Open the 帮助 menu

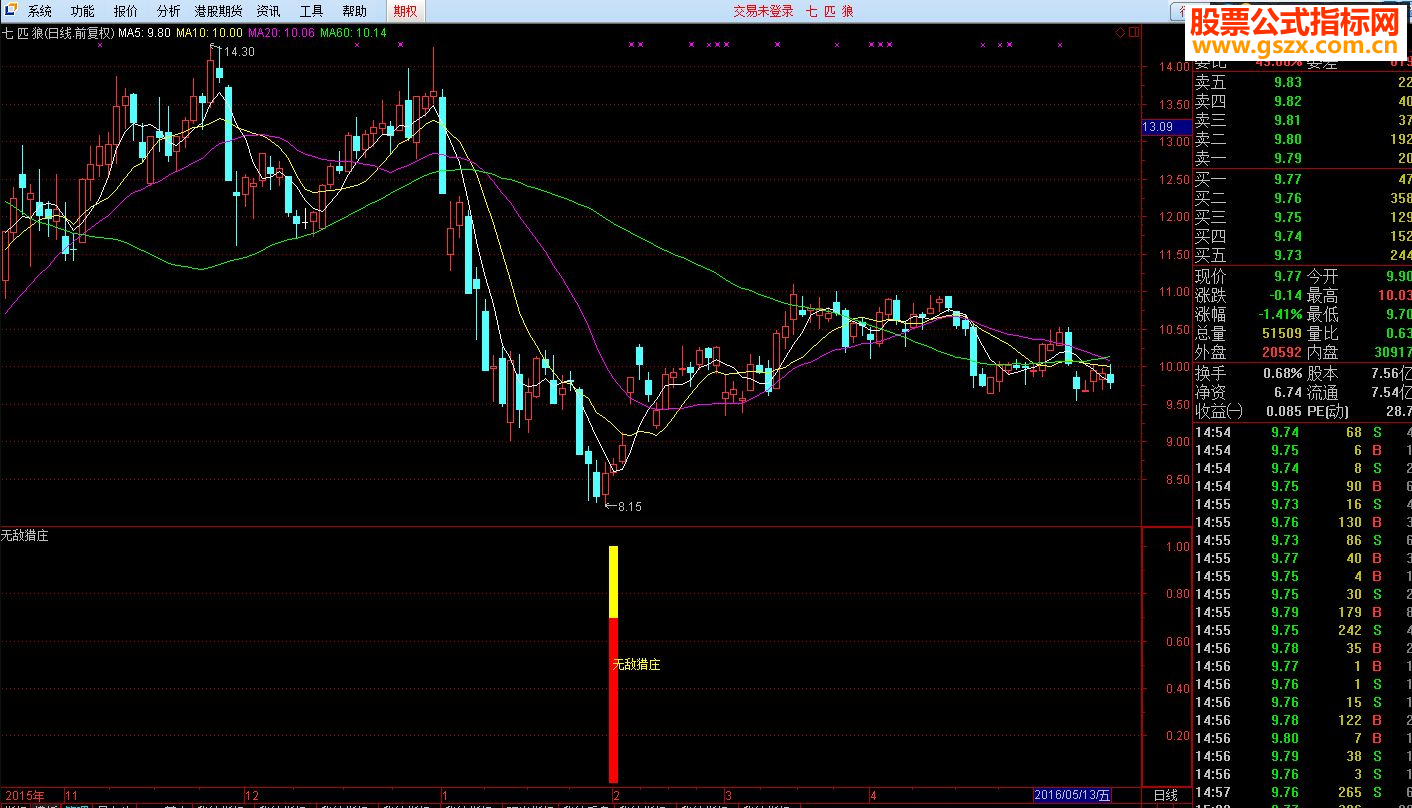(354, 11)
